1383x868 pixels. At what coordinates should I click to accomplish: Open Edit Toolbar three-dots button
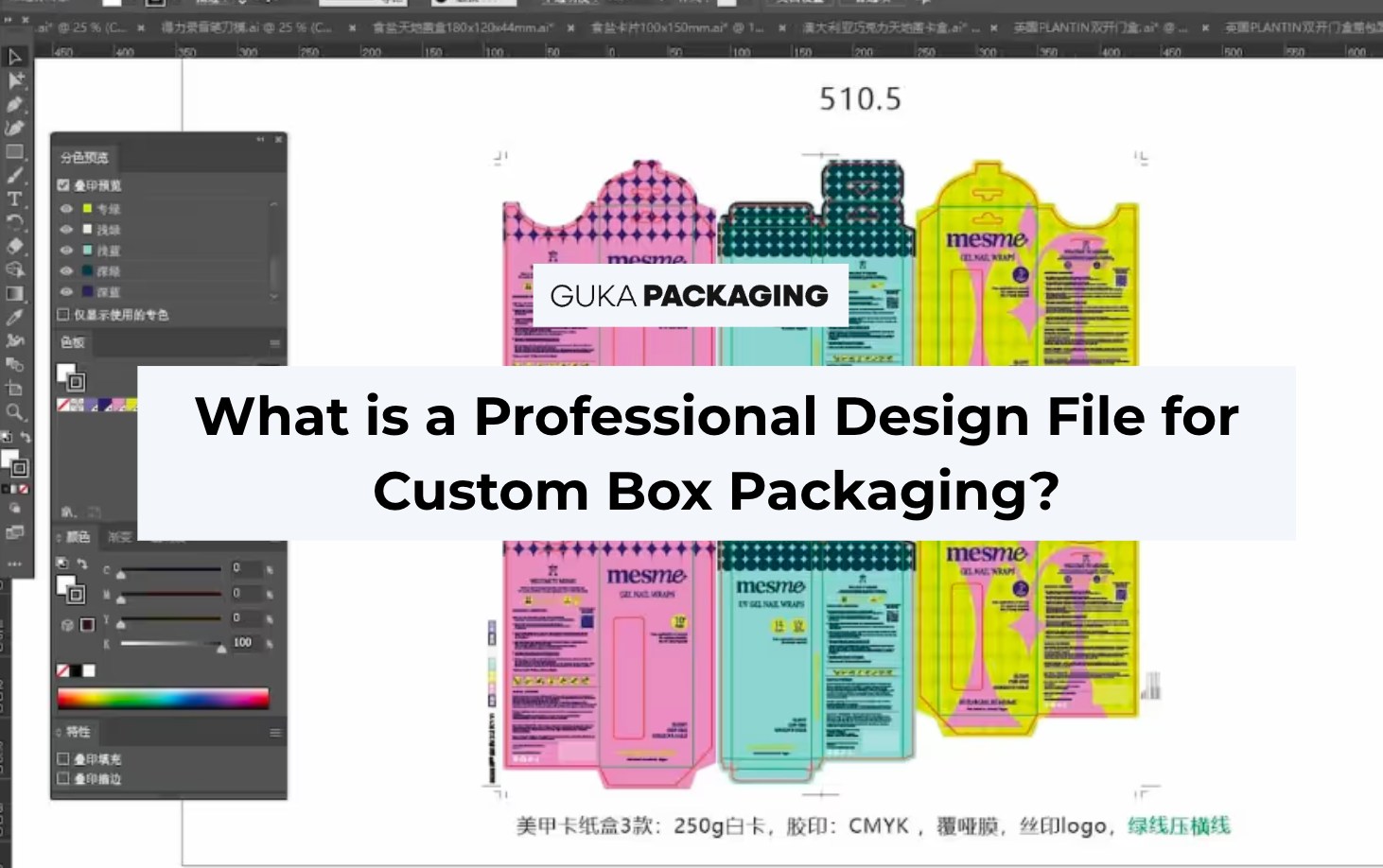pos(15,564)
